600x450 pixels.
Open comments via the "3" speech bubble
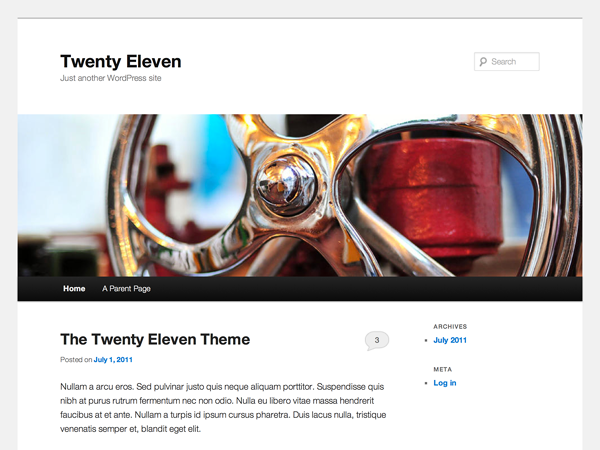pyautogui.click(x=376, y=340)
